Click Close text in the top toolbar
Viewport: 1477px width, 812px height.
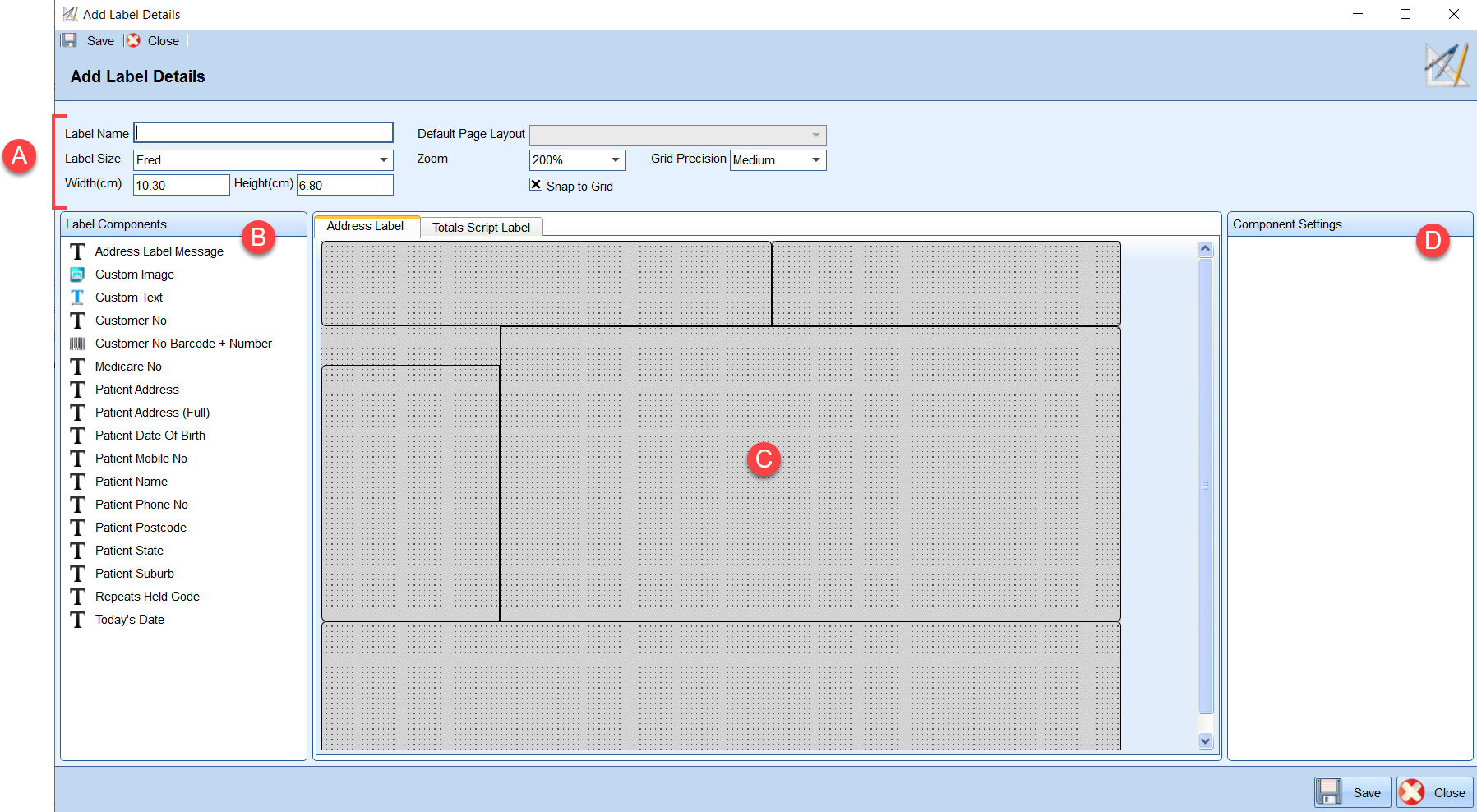(164, 41)
